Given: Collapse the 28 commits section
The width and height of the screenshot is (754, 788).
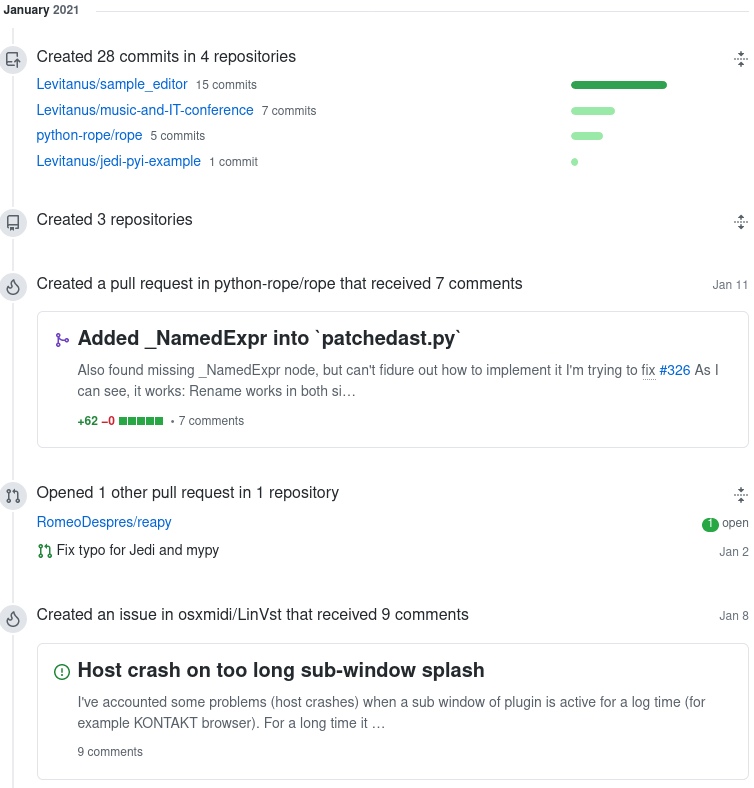Looking at the screenshot, I should (x=740, y=58).
